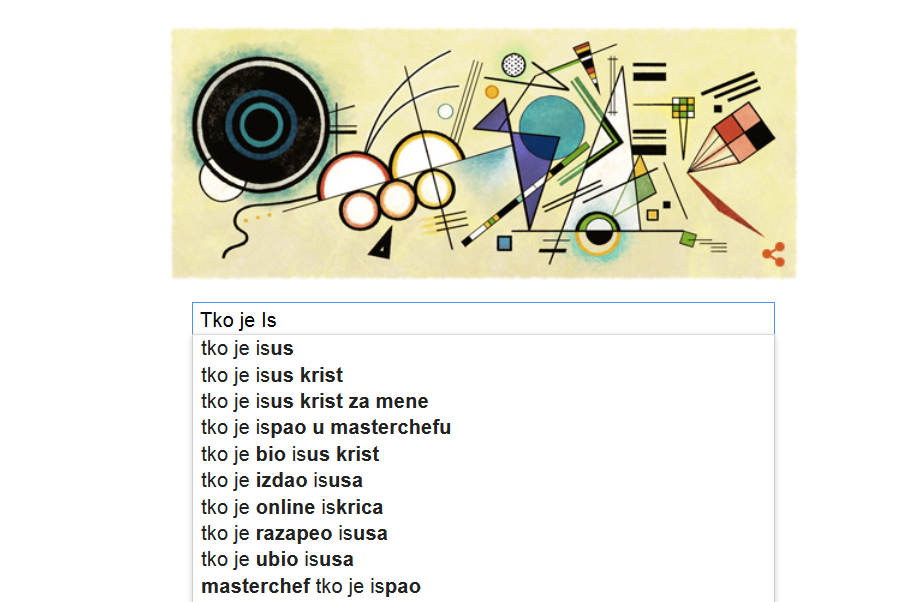Click the green ring with black half-circle
Screen dimensions: 903x602
[x=600, y=233]
